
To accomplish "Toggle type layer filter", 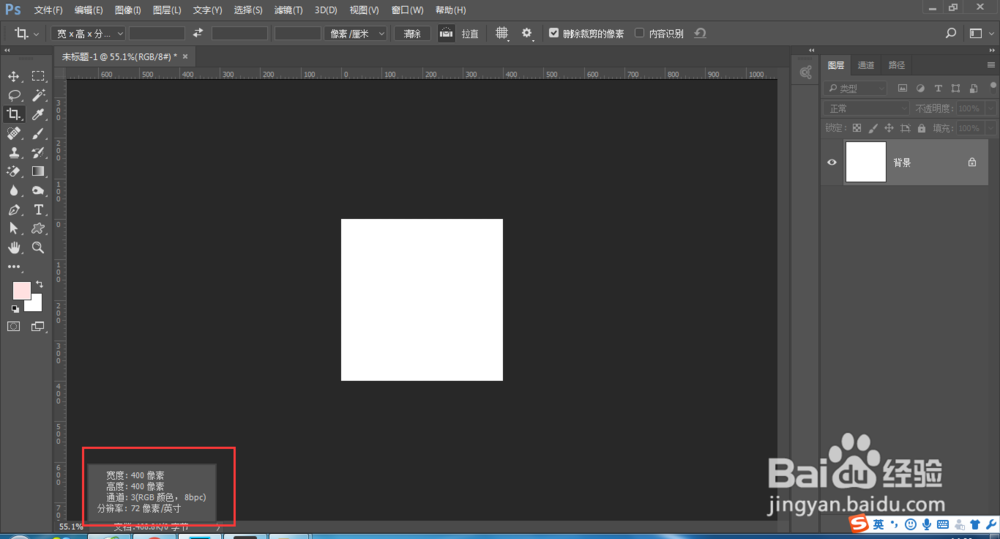I will click(938, 88).
